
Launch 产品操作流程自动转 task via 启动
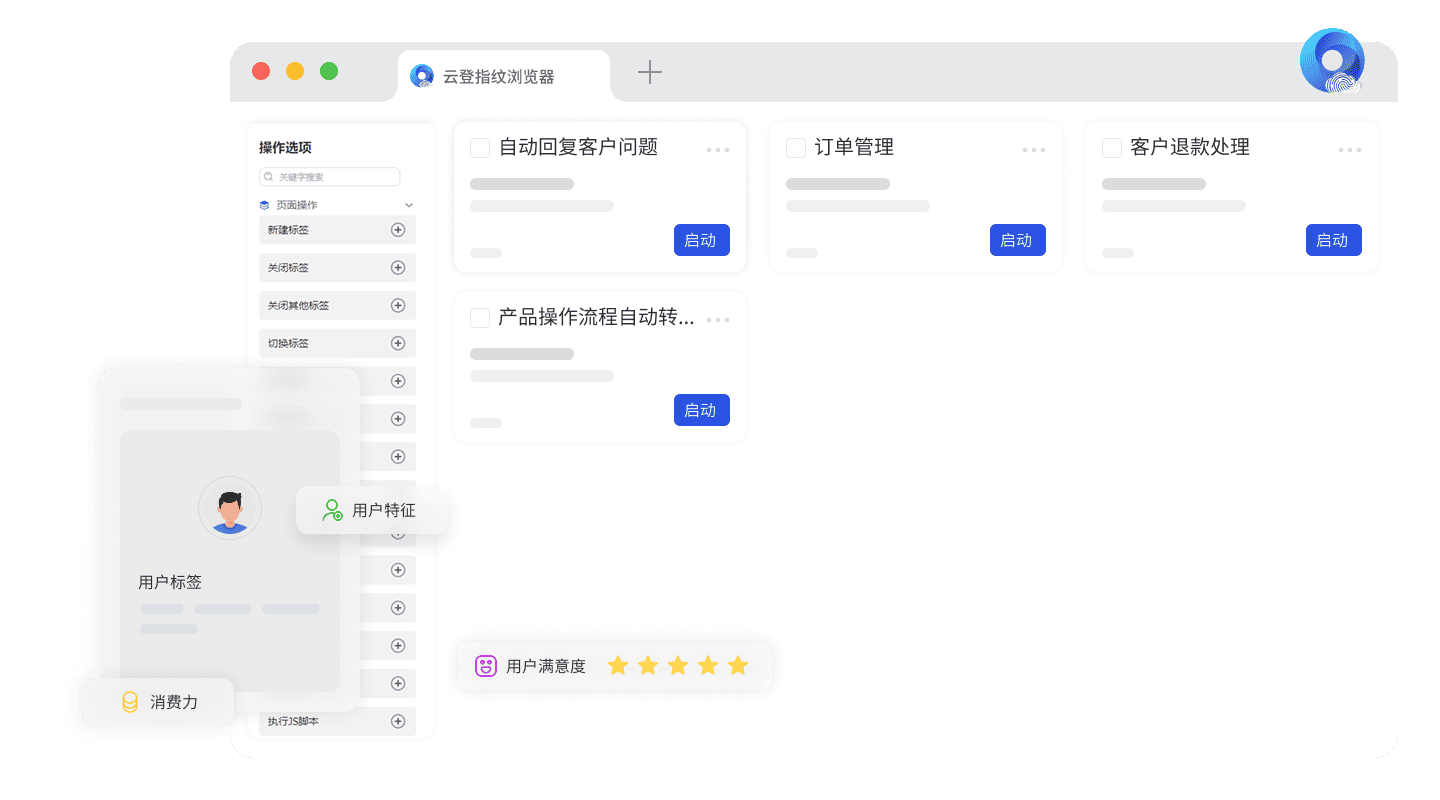[701, 410]
